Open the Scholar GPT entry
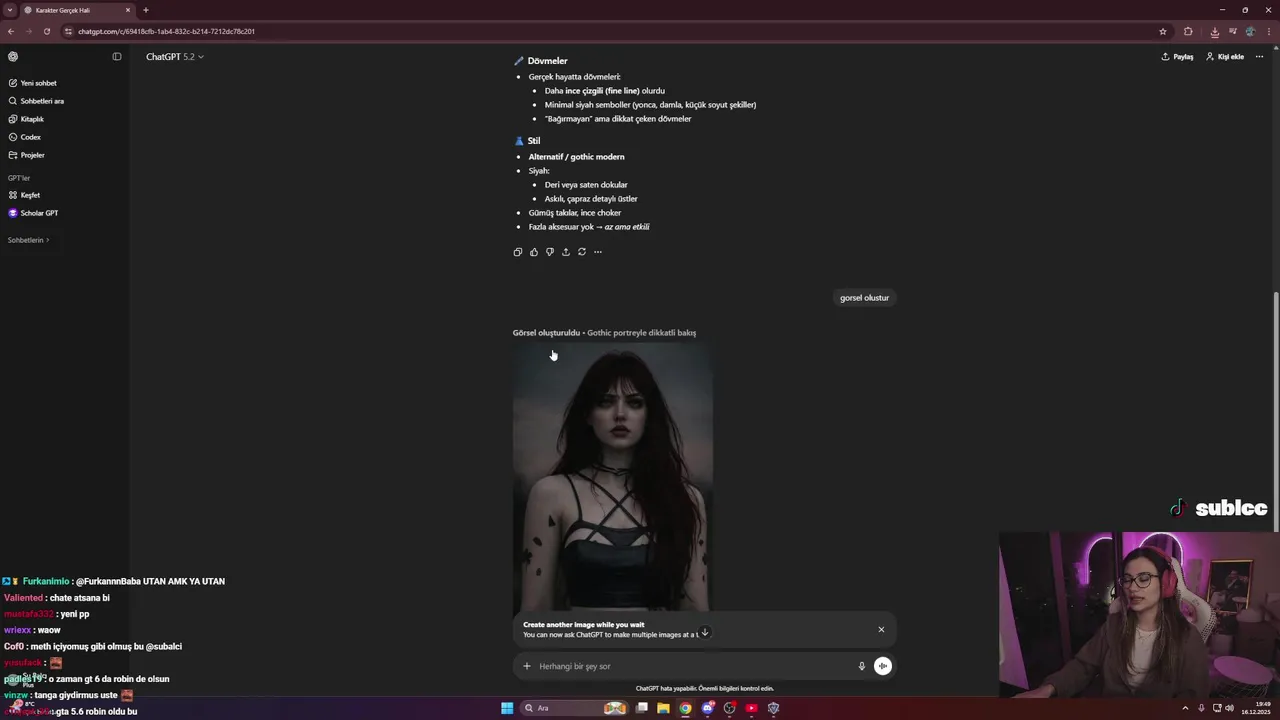This screenshot has width=1280, height=720. coord(39,213)
